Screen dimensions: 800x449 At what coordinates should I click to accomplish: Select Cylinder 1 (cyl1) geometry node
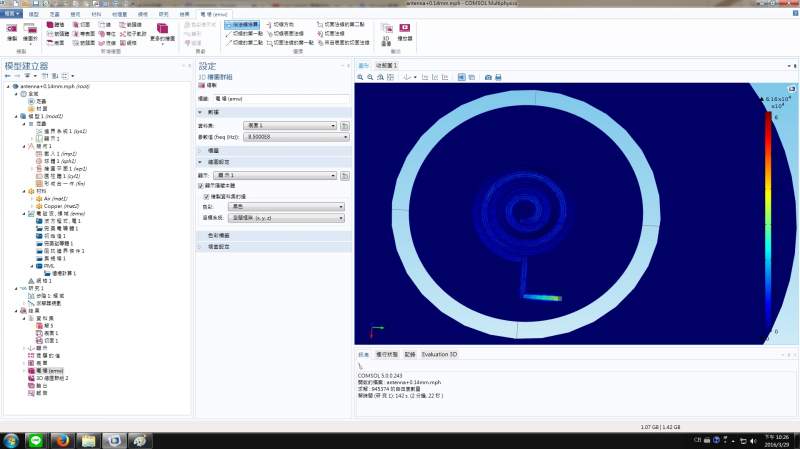coord(58,176)
